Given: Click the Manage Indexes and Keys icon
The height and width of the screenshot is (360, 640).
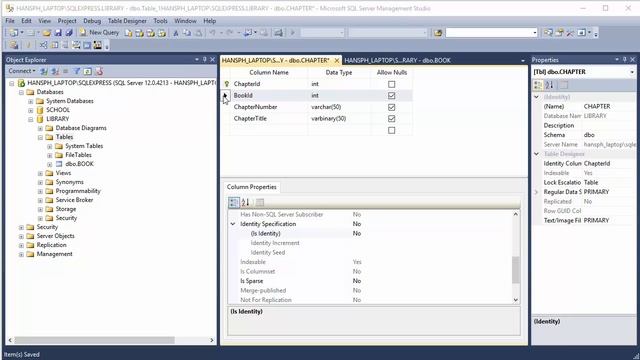Looking at the screenshot, I should pyautogui.click(x=54, y=45).
